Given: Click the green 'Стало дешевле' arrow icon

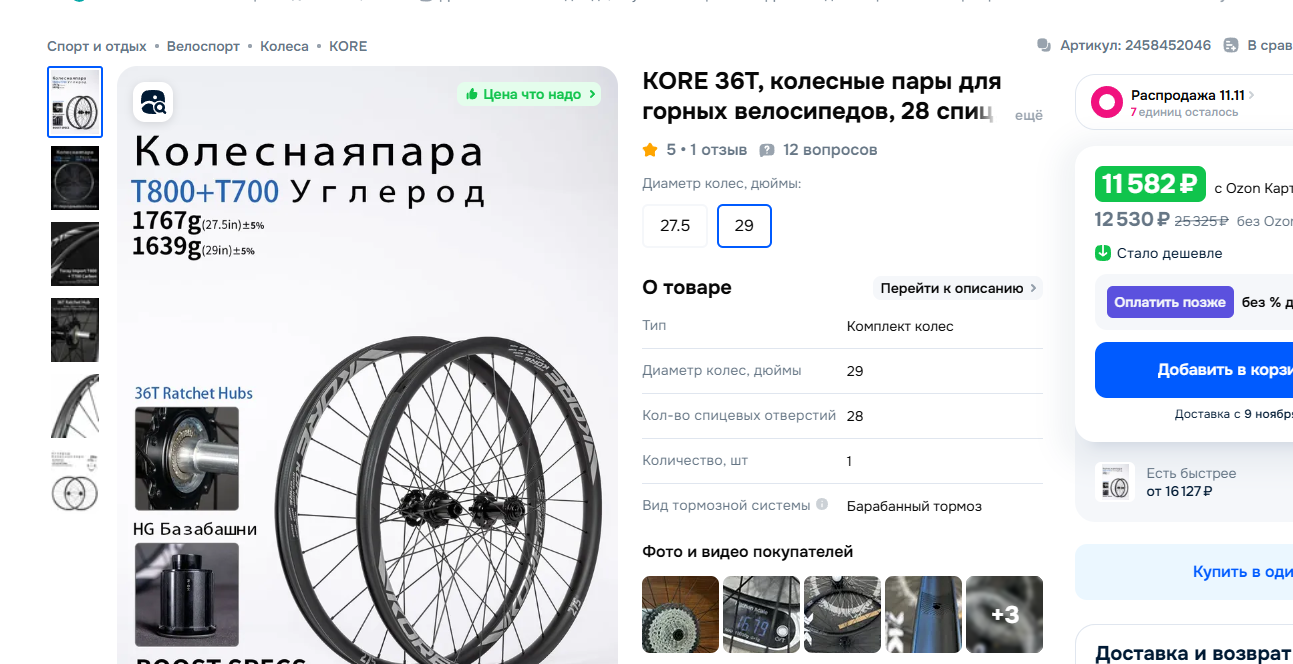Looking at the screenshot, I should point(1103,253).
